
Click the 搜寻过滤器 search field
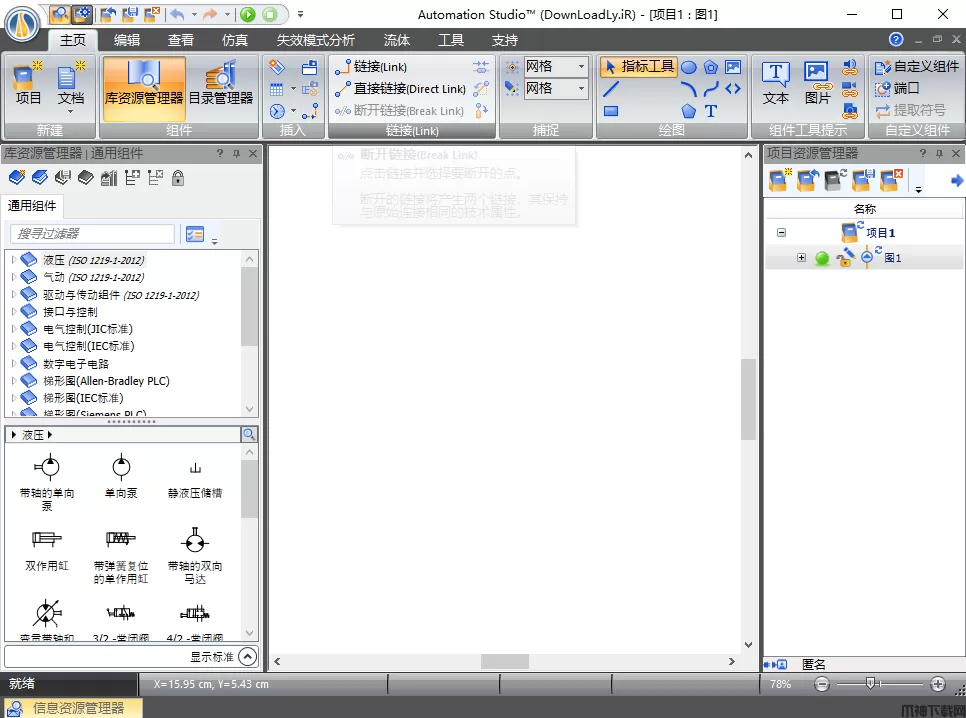[92, 234]
